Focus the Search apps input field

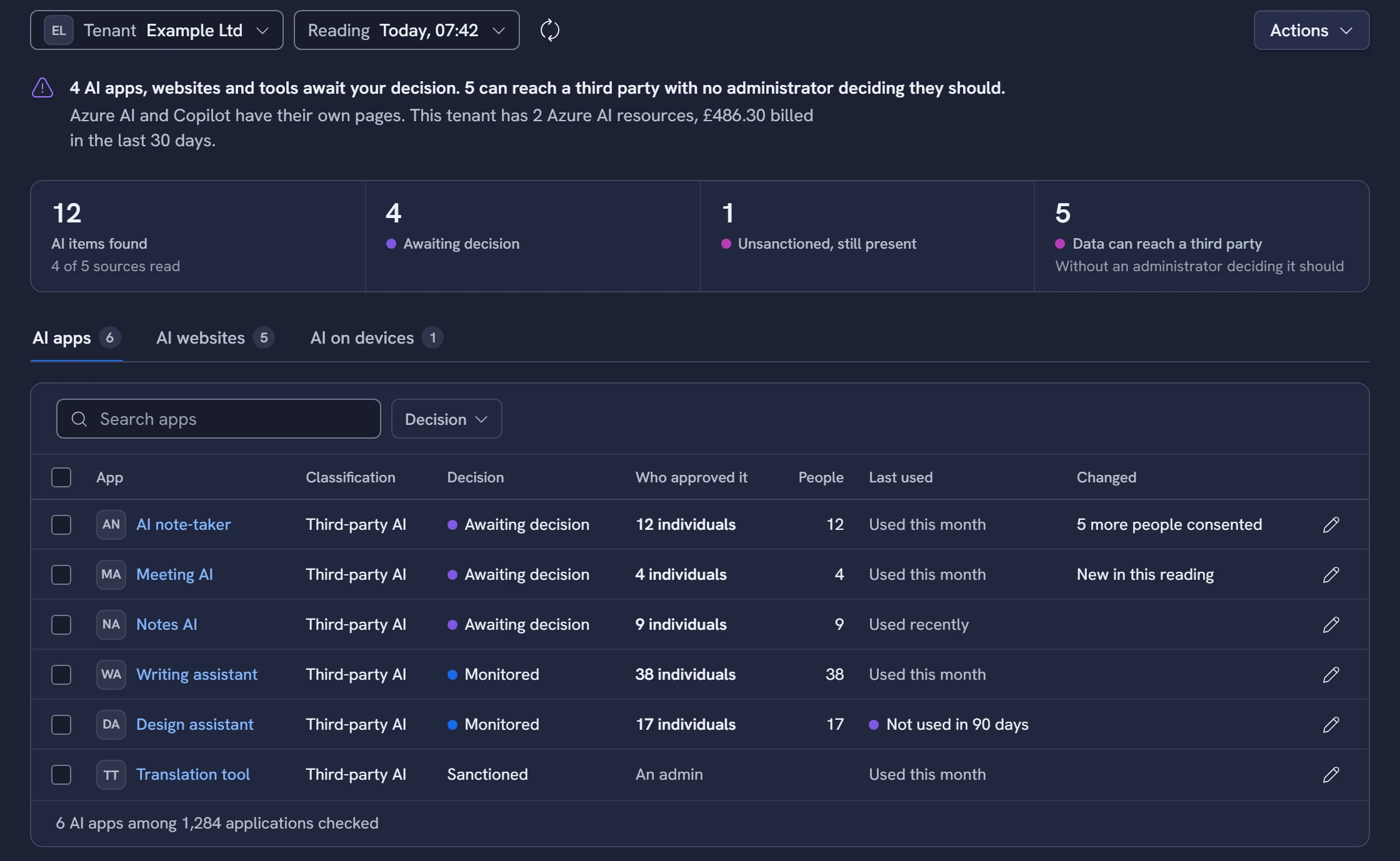click(219, 419)
